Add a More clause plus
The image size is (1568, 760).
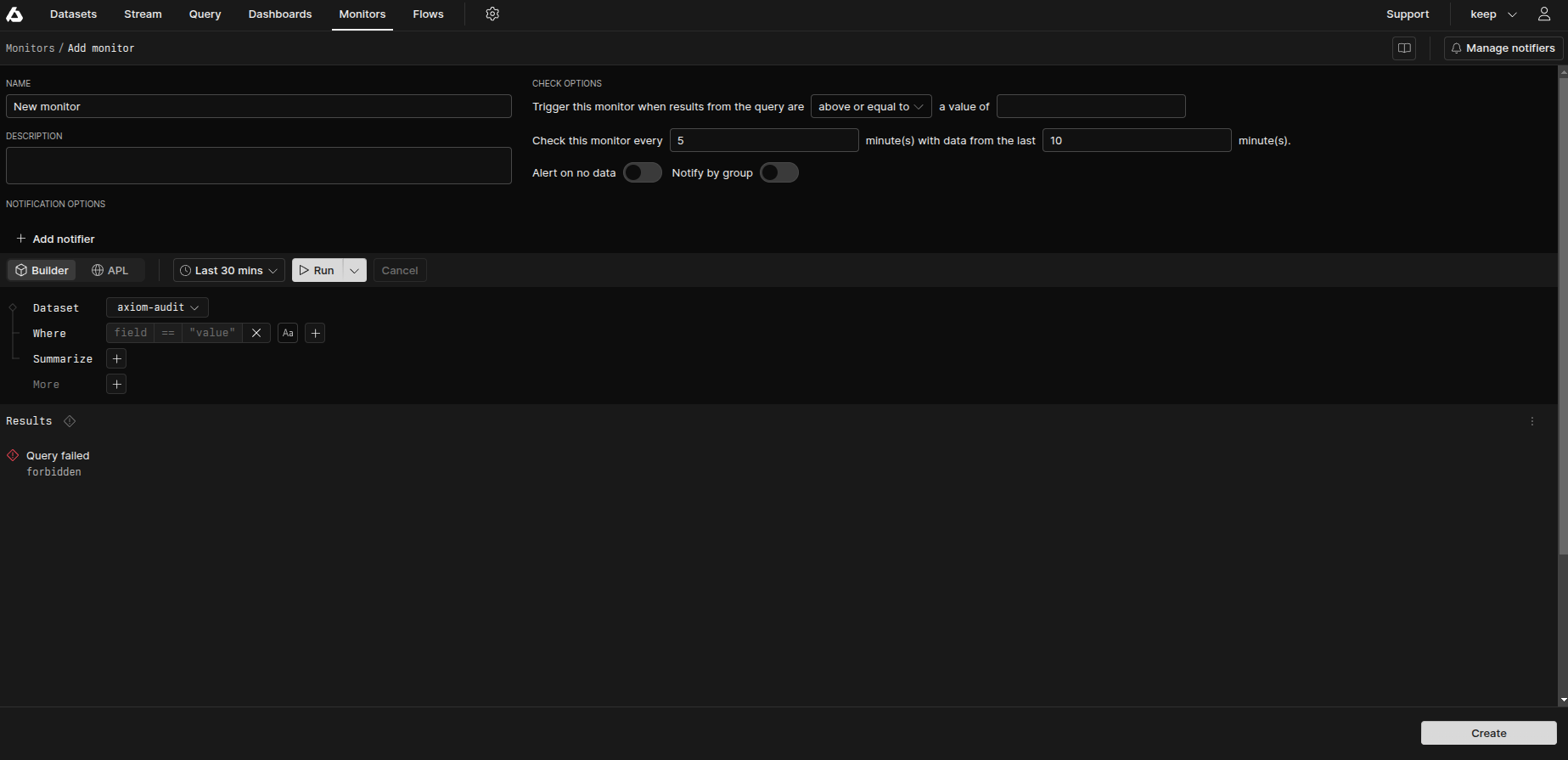(116, 385)
